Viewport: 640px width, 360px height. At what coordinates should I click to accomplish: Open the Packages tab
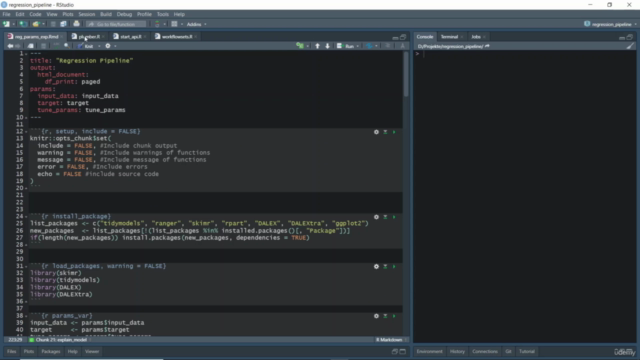point(51,351)
